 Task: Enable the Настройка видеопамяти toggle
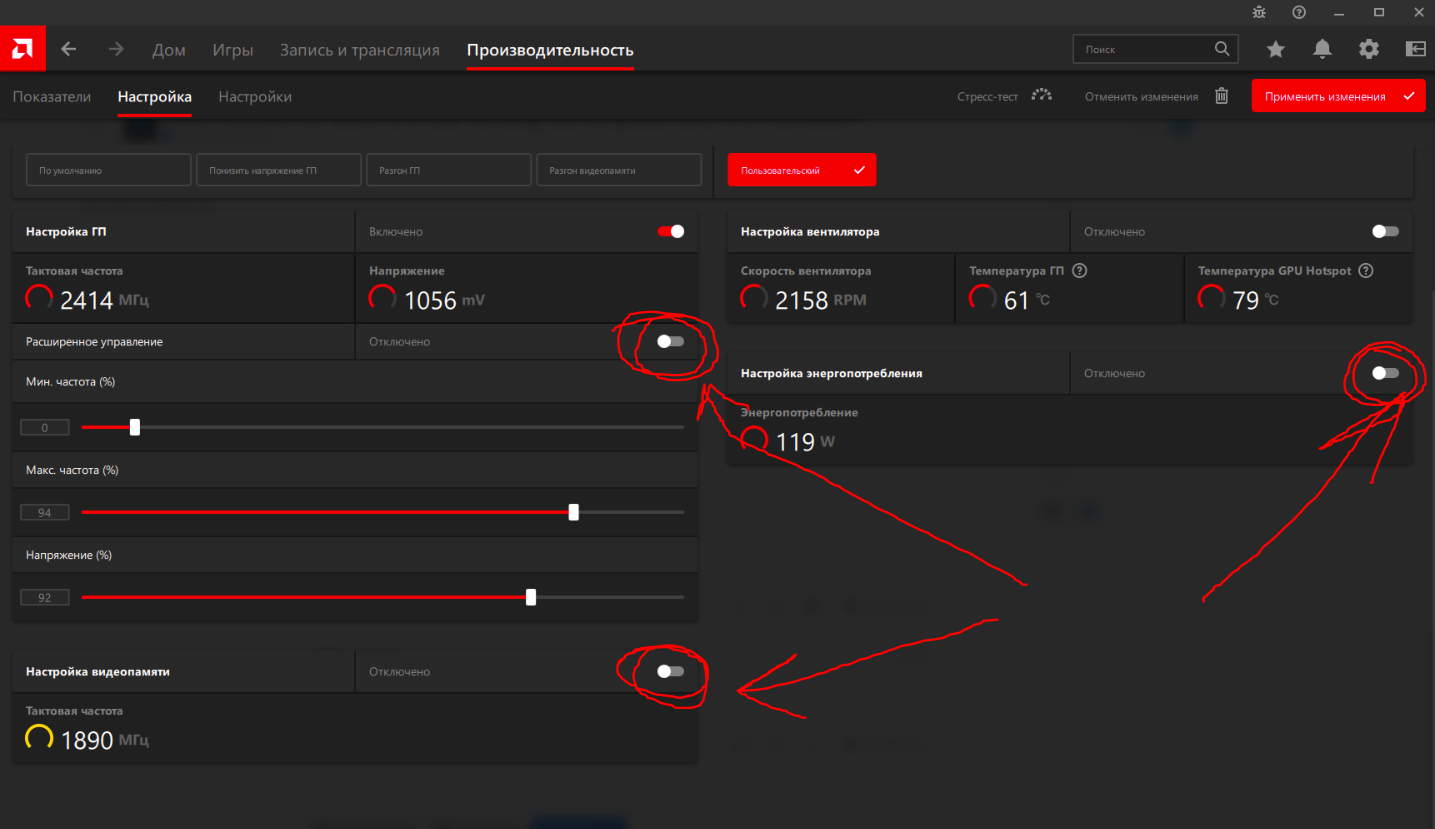[671, 671]
